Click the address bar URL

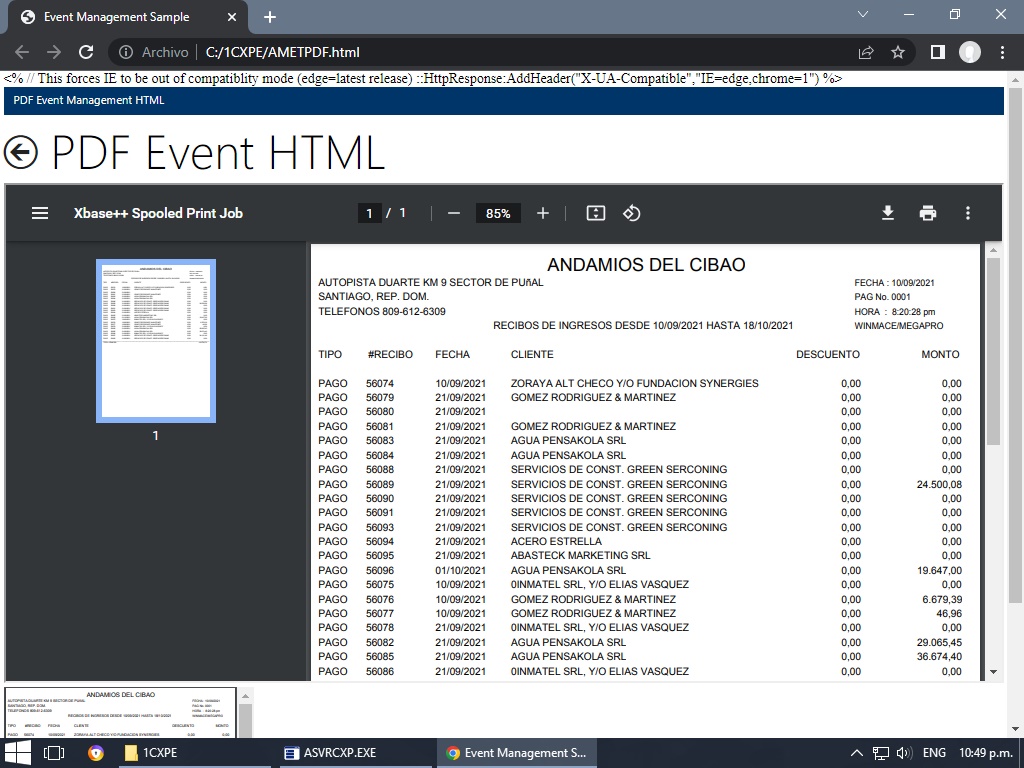click(282, 52)
